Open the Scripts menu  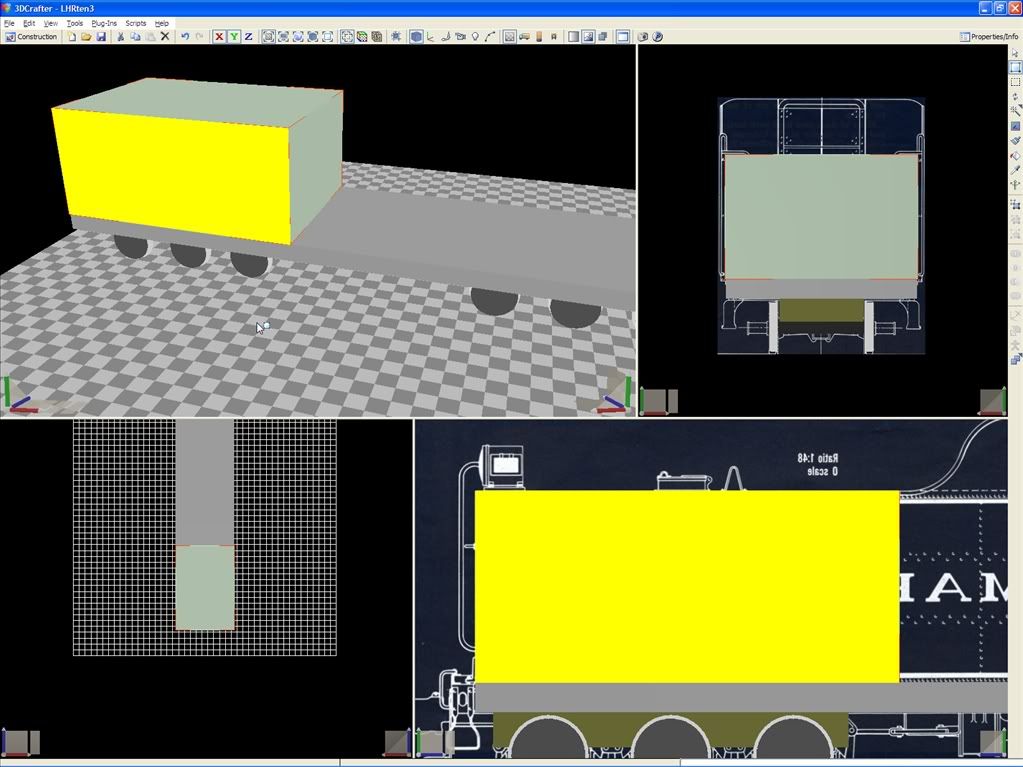coord(136,23)
